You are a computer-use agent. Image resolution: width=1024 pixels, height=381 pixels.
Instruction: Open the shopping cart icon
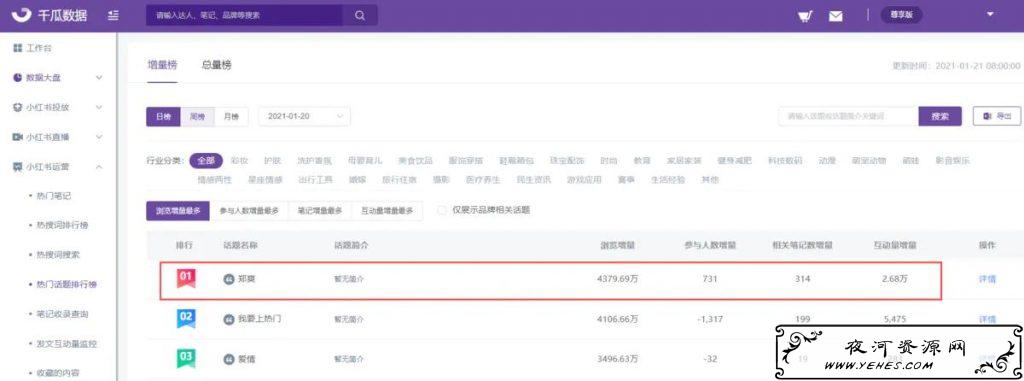tap(805, 16)
